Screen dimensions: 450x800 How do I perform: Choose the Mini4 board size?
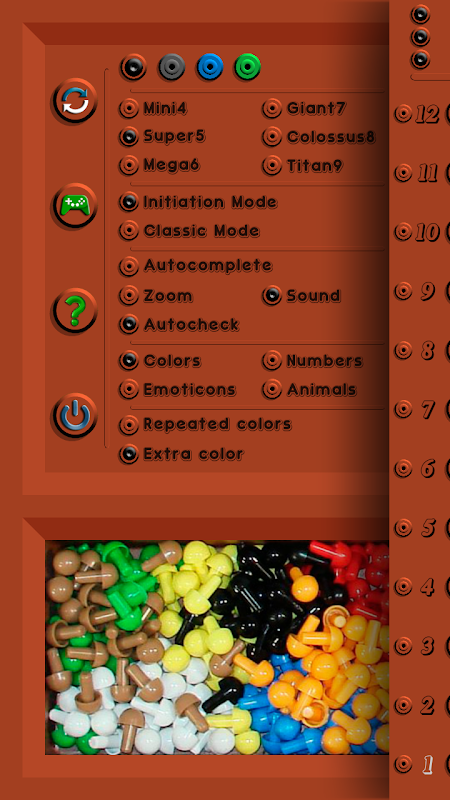(153, 108)
